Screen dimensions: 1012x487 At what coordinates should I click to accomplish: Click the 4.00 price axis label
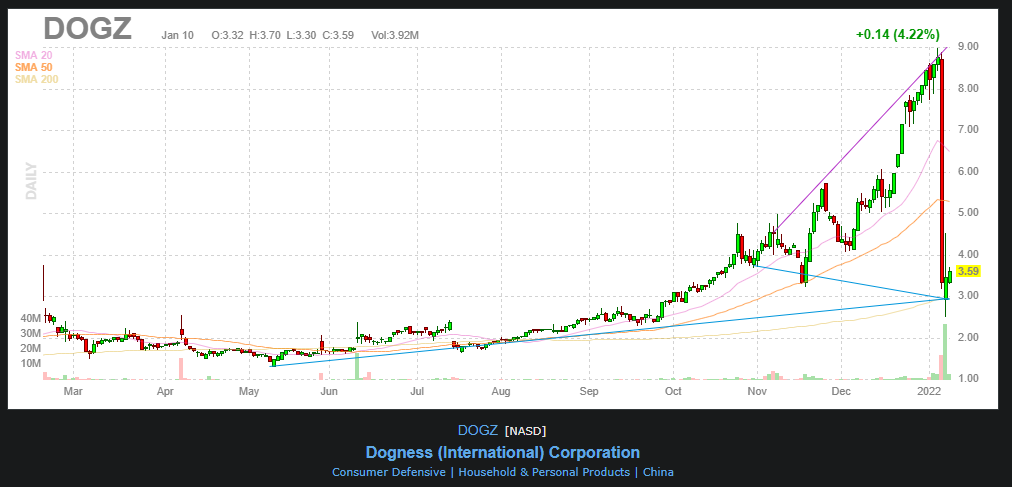pyautogui.click(x=968, y=255)
